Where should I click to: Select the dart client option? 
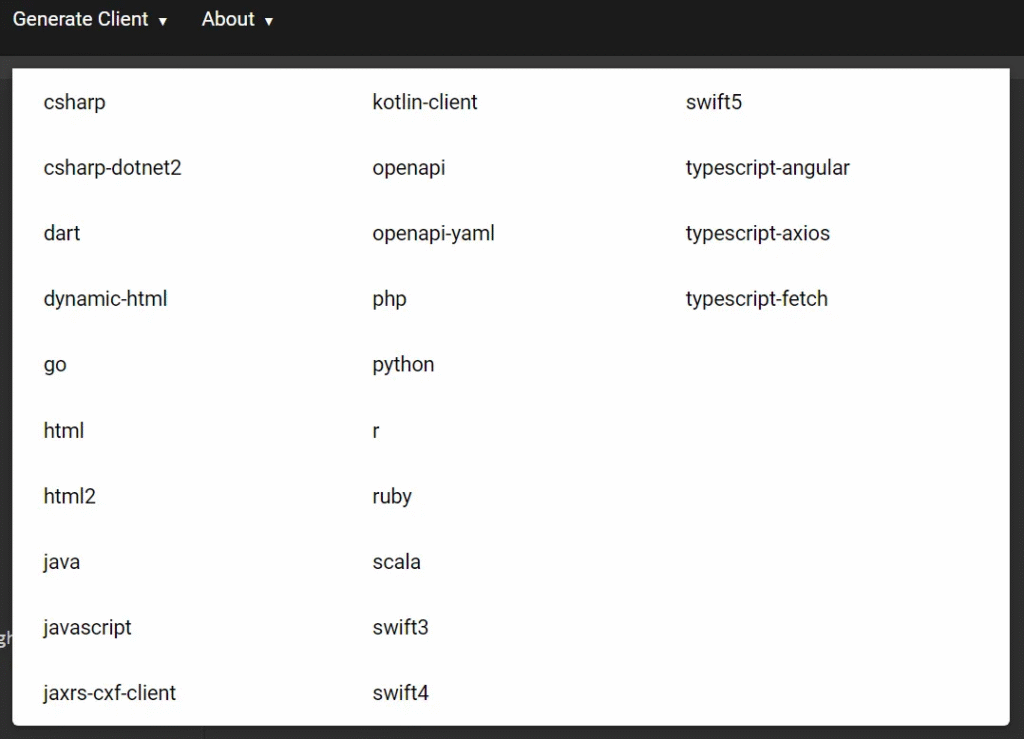pos(62,233)
